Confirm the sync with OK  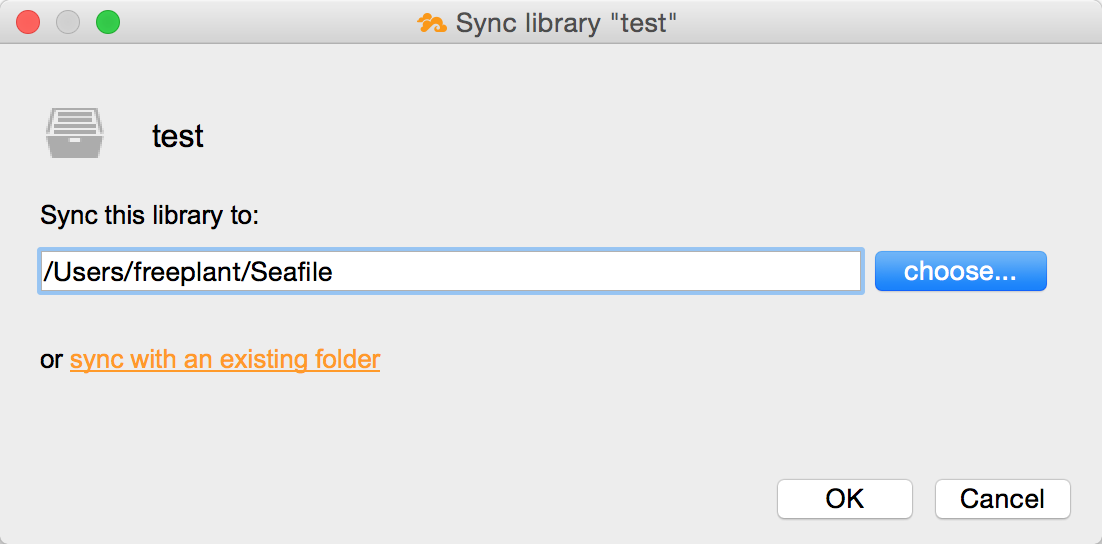845,499
